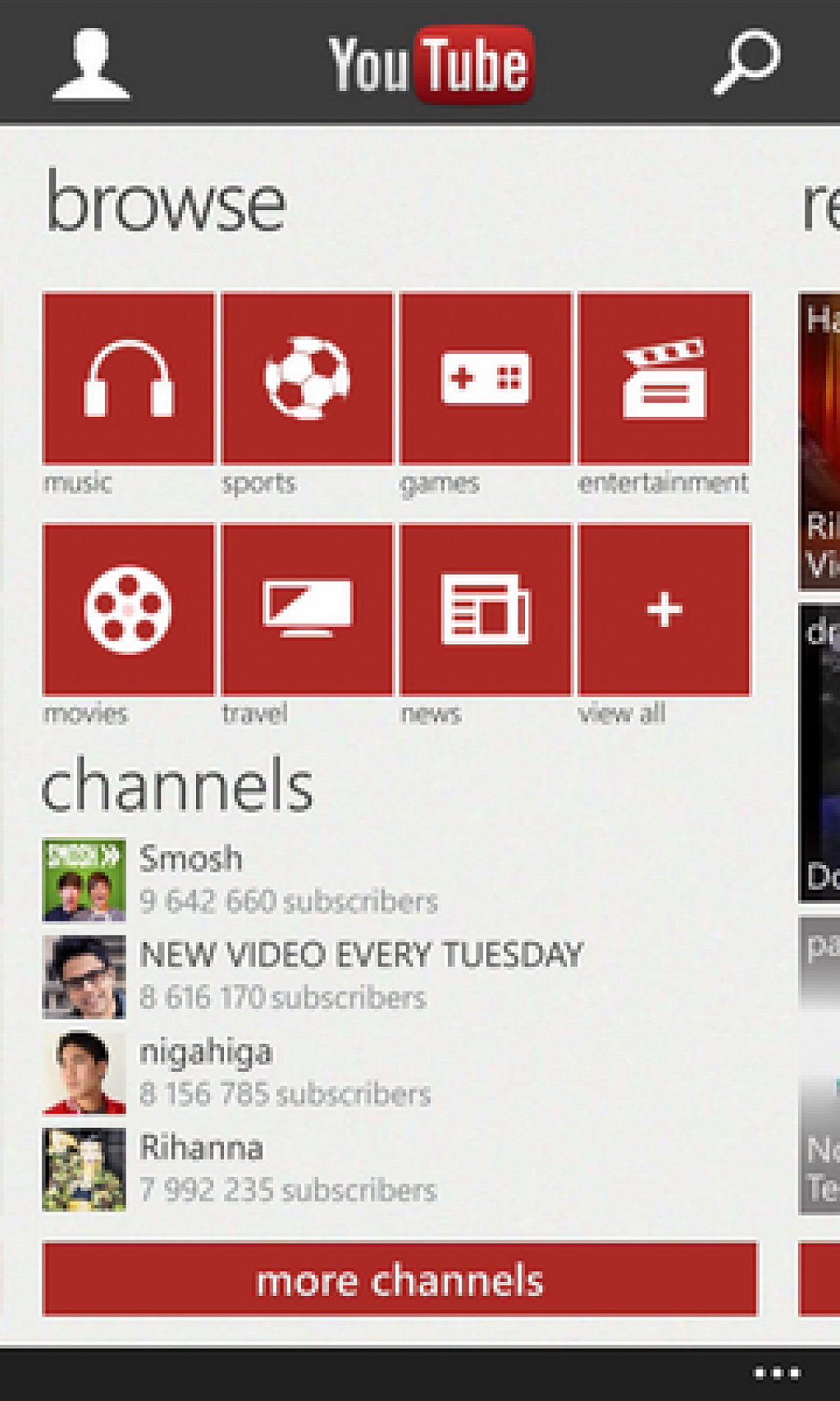Click the 'music' label under headphones tile

pos(77,482)
